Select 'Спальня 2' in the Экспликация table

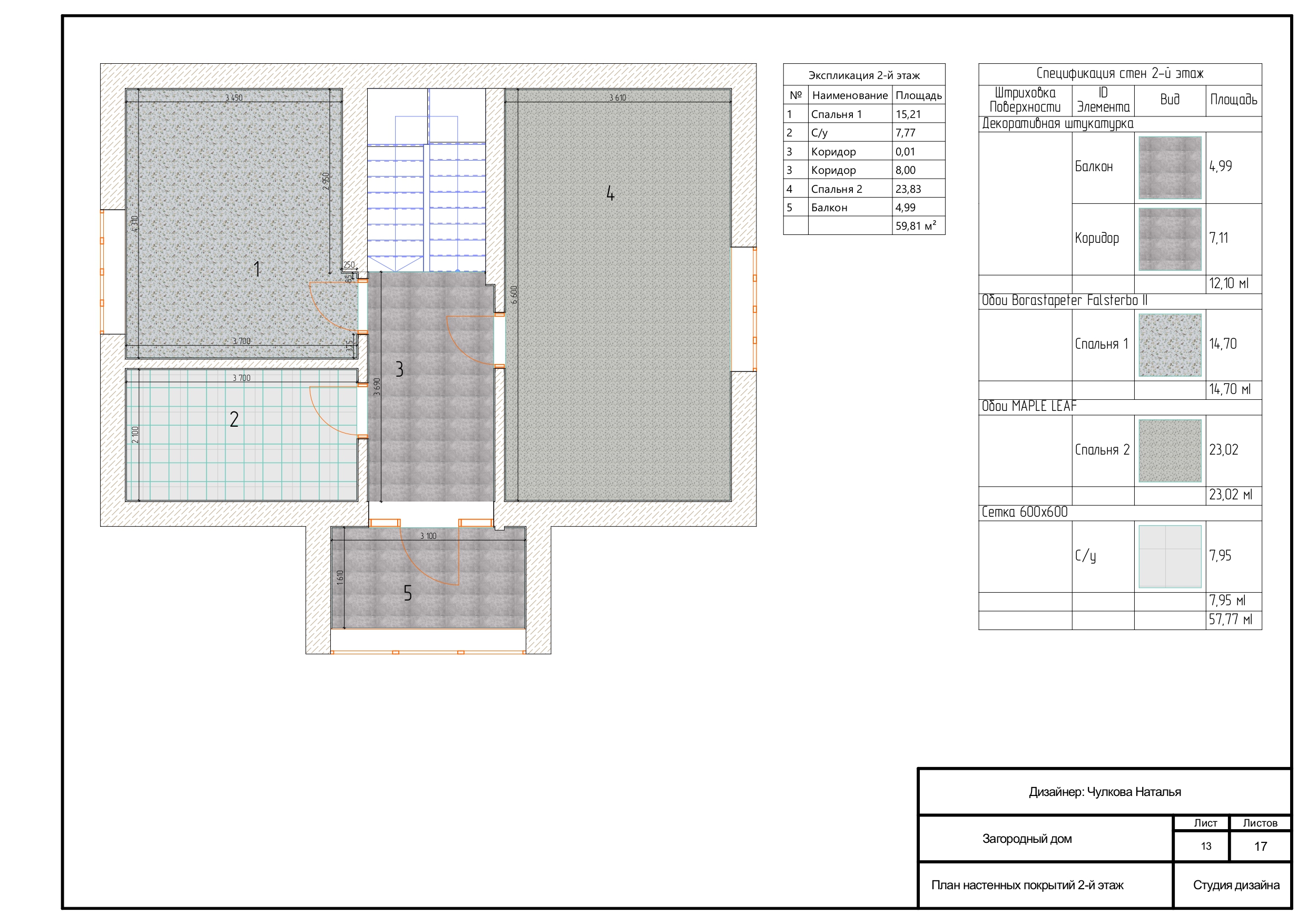(x=836, y=189)
